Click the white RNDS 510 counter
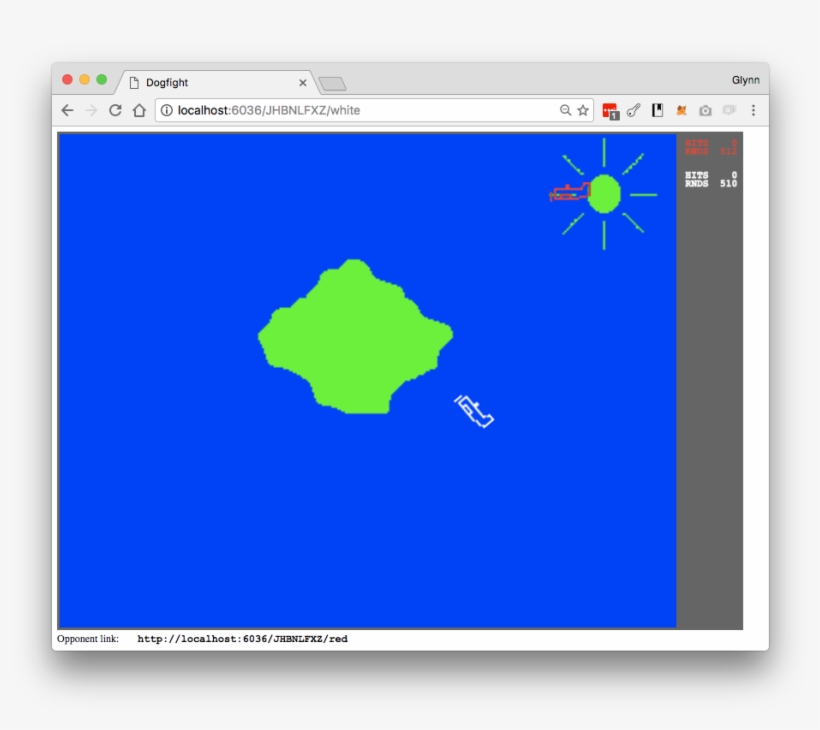Image resolution: width=820 pixels, height=730 pixels. pyautogui.click(x=711, y=184)
